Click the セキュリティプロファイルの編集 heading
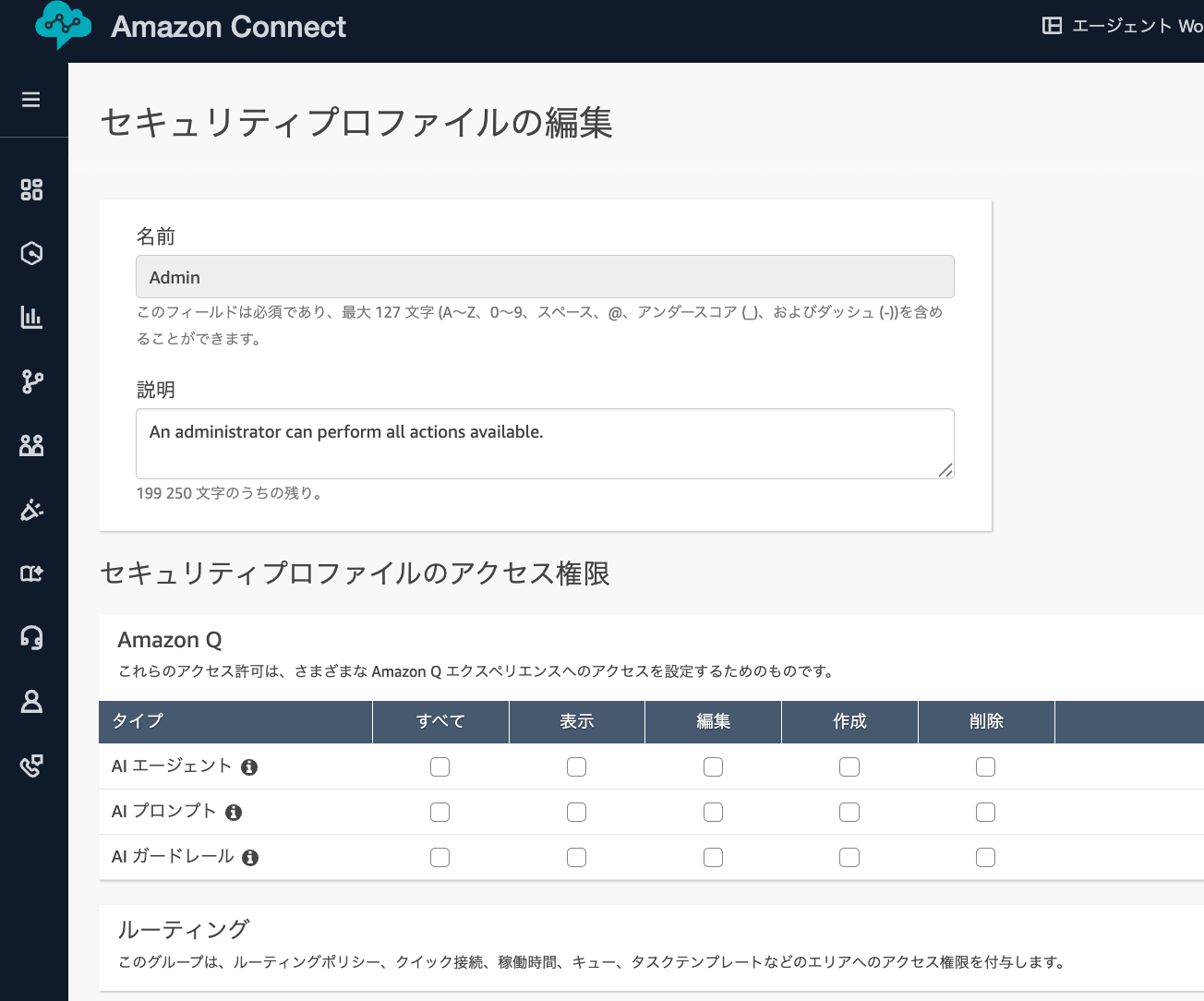This screenshot has height=1001, width=1204. click(356, 123)
